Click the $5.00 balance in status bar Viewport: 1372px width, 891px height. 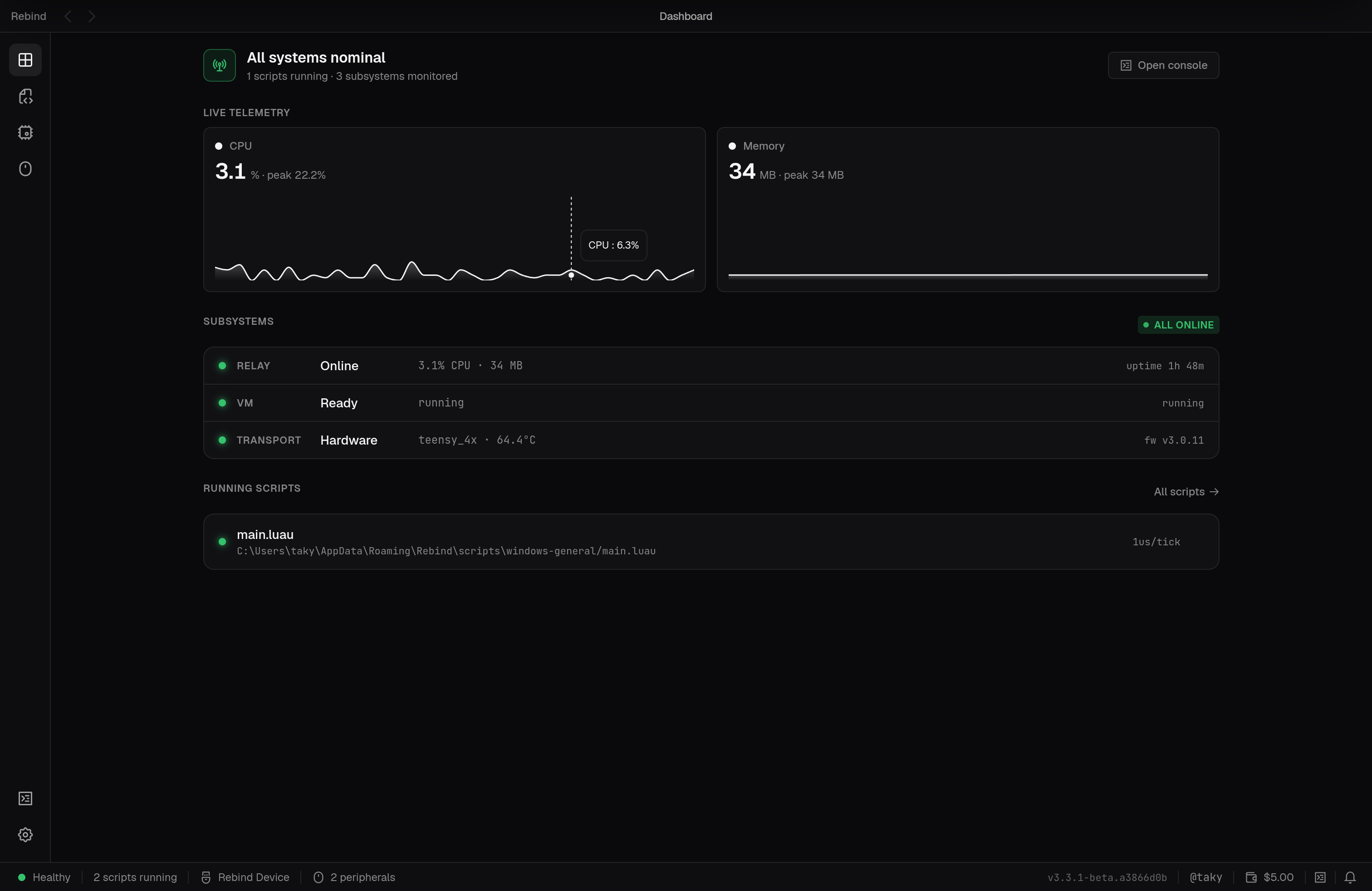[x=1279, y=877]
